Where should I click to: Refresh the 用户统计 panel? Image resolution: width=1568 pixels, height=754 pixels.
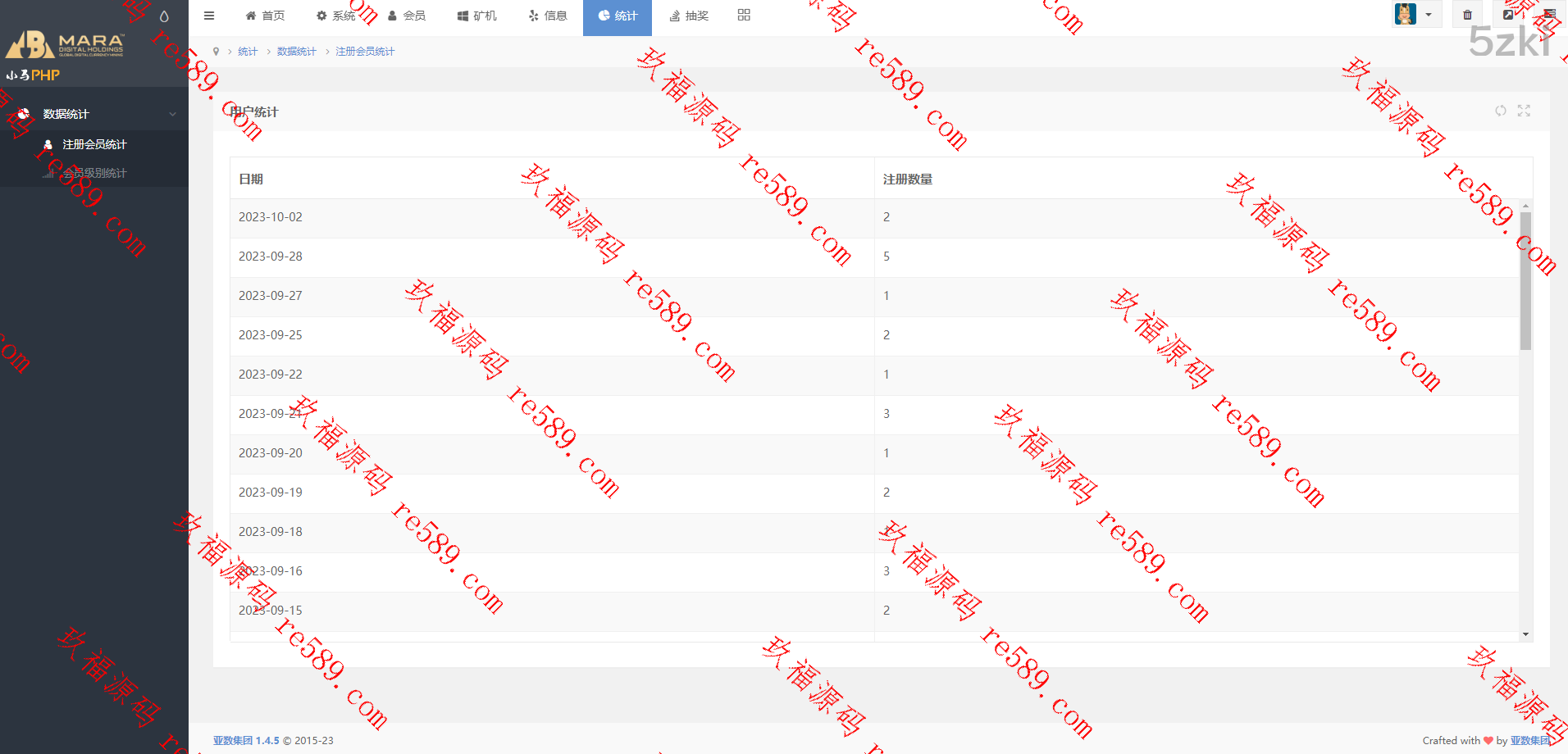pyautogui.click(x=1500, y=111)
